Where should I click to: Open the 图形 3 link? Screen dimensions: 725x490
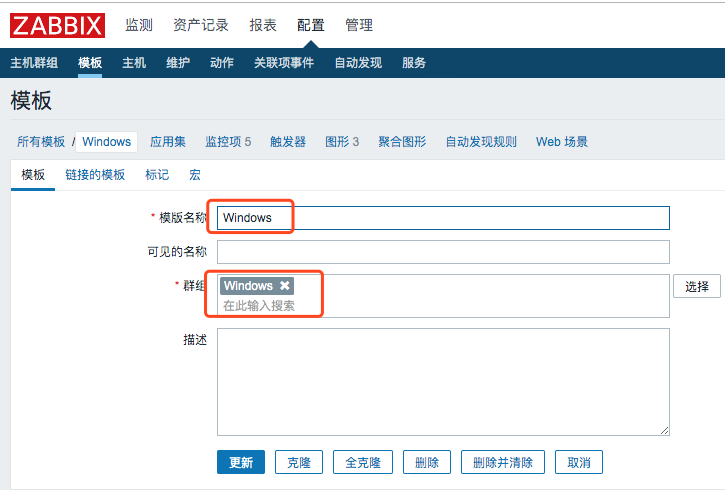click(x=342, y=141)
